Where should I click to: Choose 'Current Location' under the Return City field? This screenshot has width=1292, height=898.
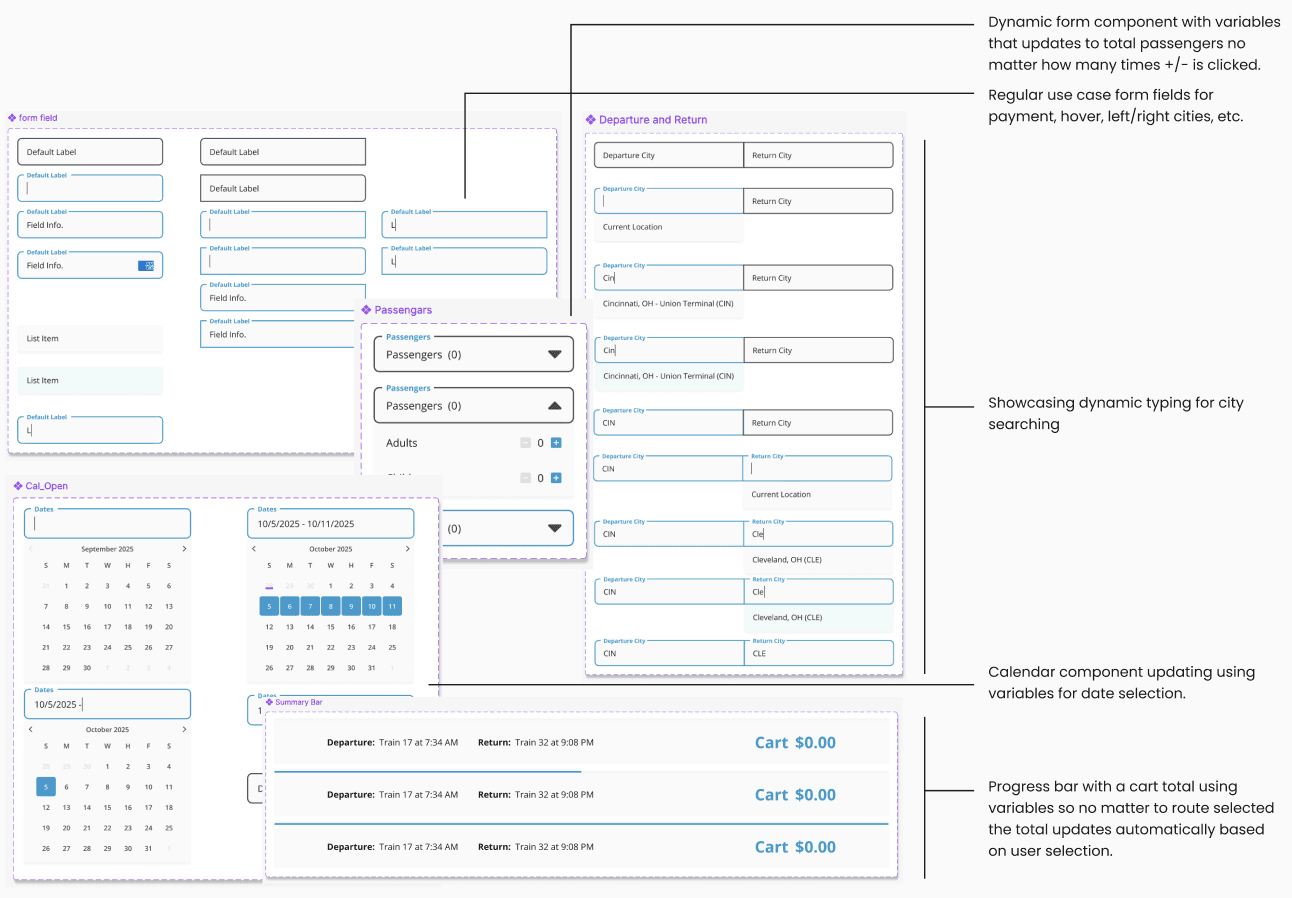(817, 494)
